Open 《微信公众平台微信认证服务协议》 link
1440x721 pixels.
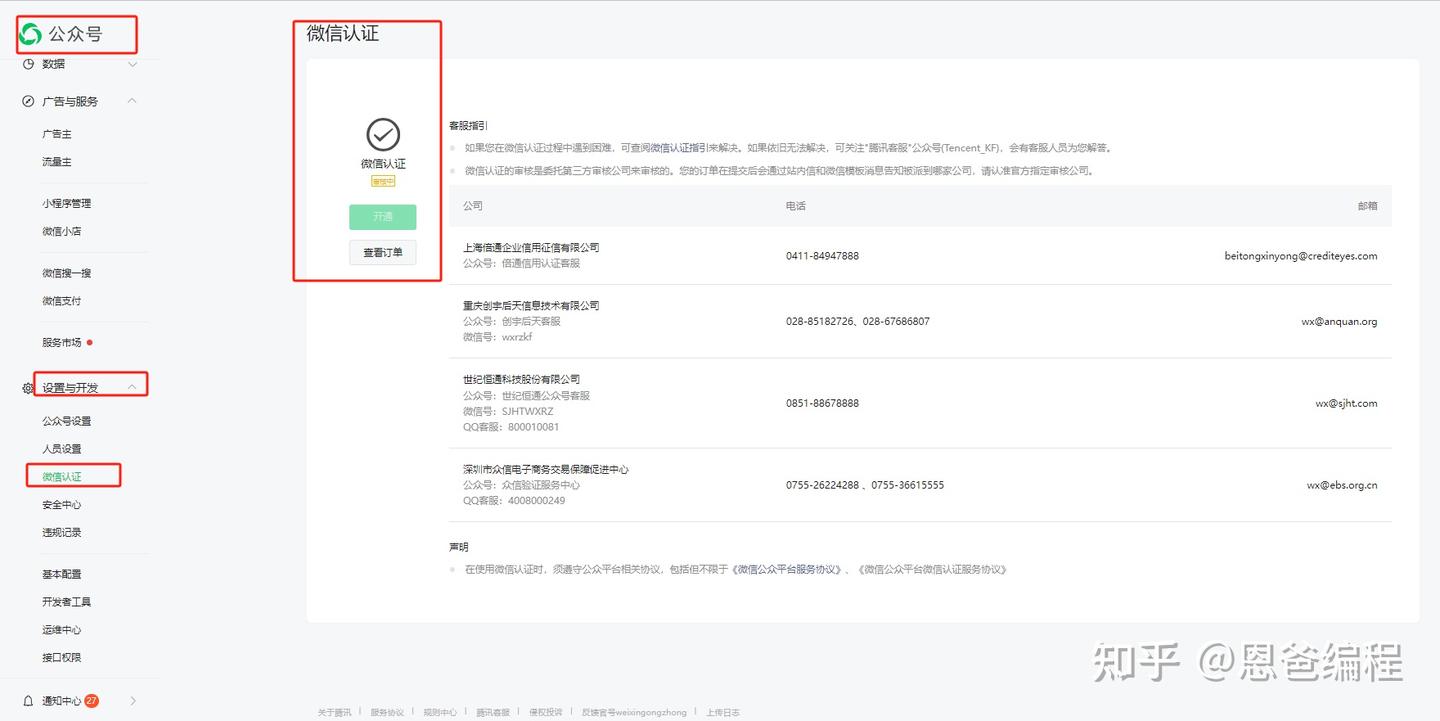tap(932, 570)
